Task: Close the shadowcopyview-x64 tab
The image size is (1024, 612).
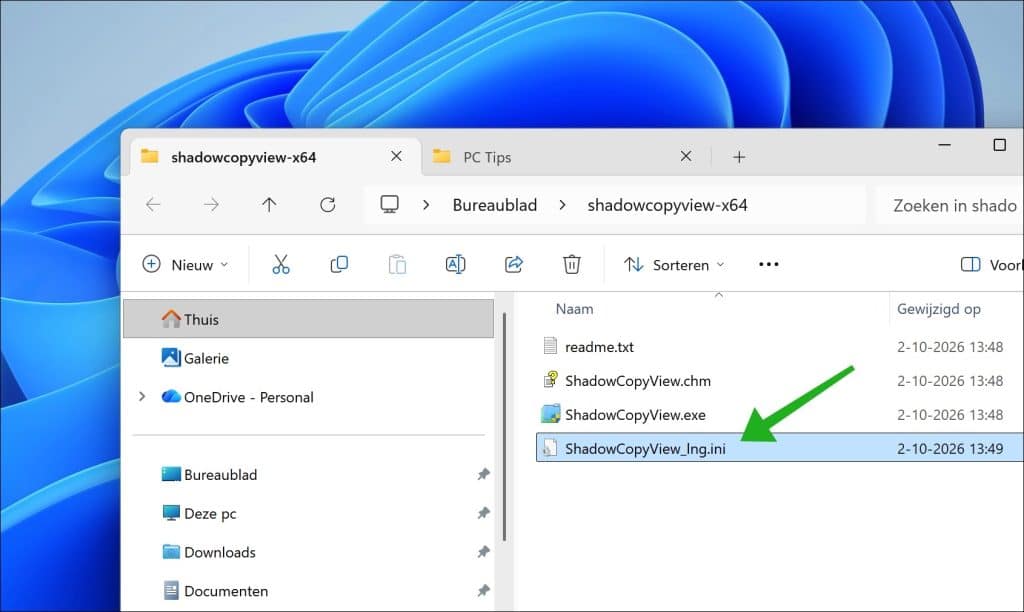Action: point(396,156)
